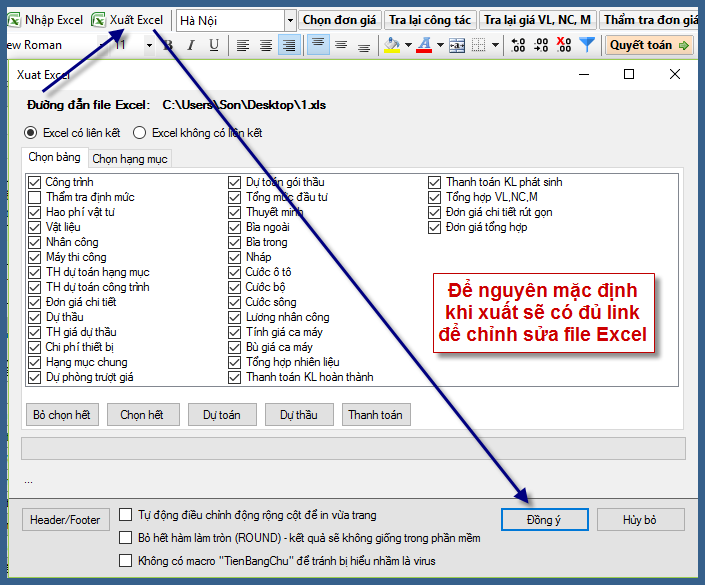Click the Xuất Excel toolbar button
This screenshot has width=705, height=585.
coord(127,19)
